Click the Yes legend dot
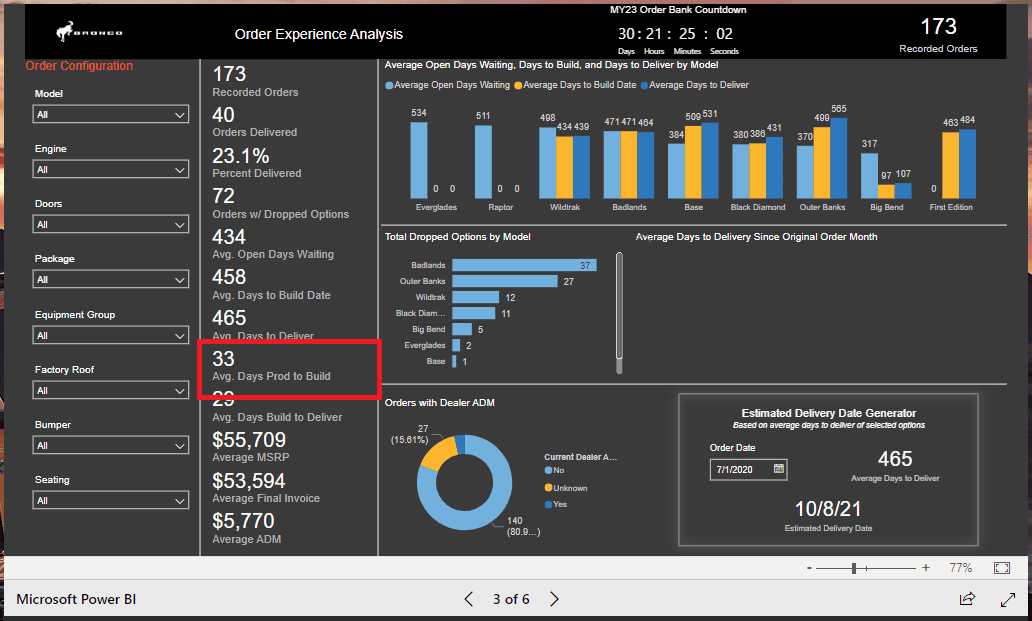 (x=548, y=505)
